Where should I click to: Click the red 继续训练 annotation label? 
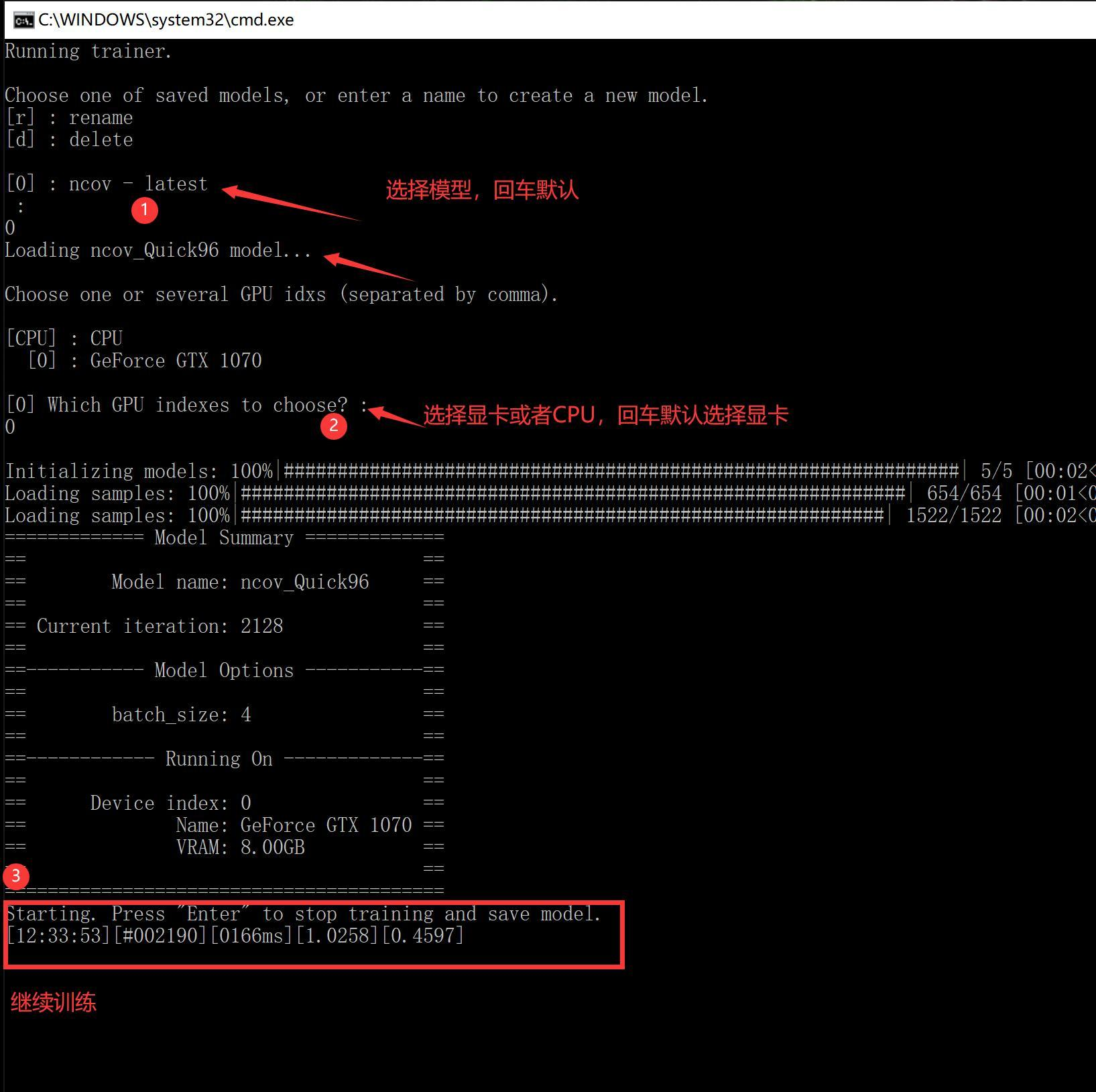click(x=54, y=1003)
